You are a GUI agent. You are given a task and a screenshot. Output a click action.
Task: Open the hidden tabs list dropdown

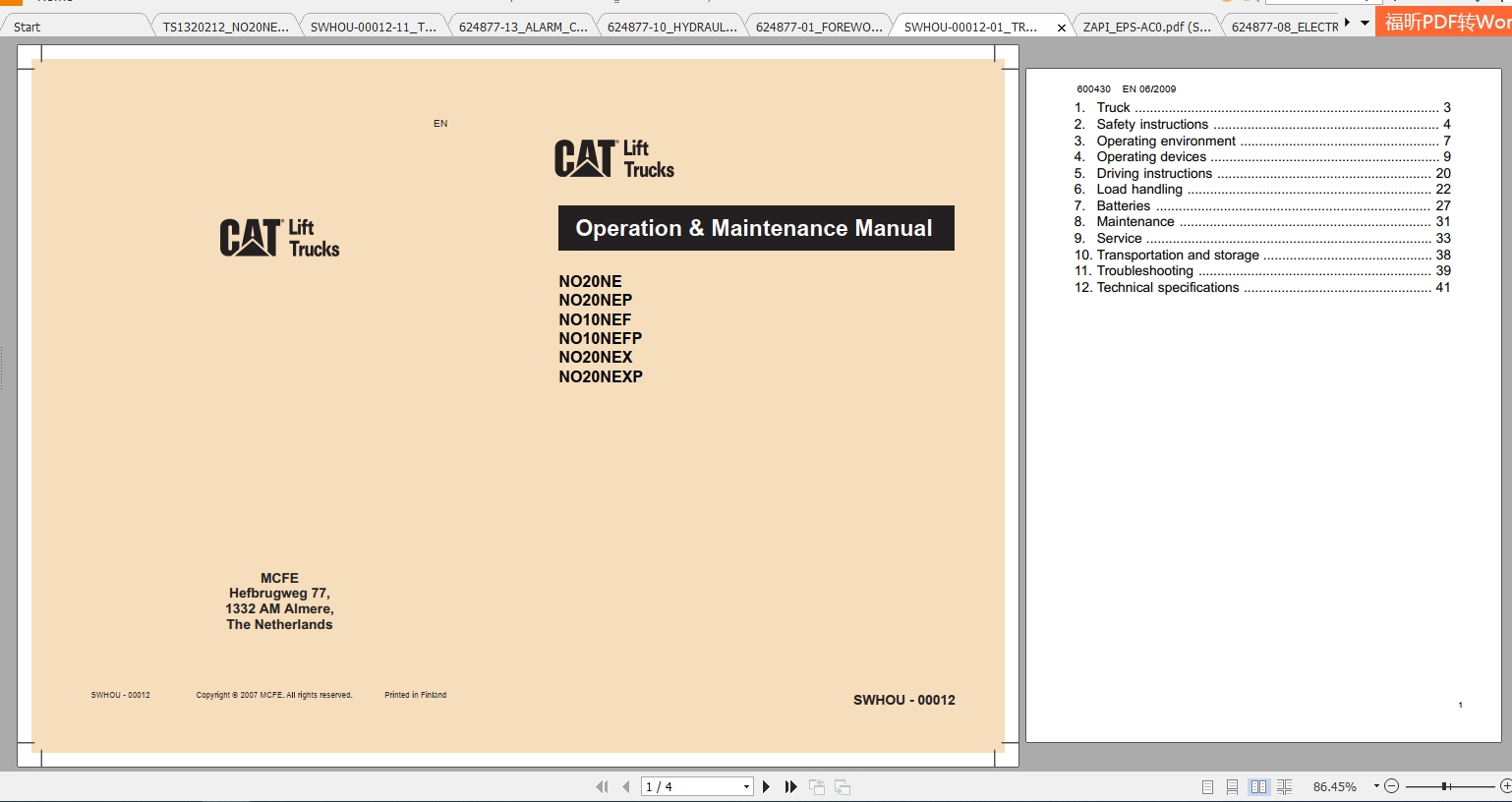click(x=1365, y=22)
